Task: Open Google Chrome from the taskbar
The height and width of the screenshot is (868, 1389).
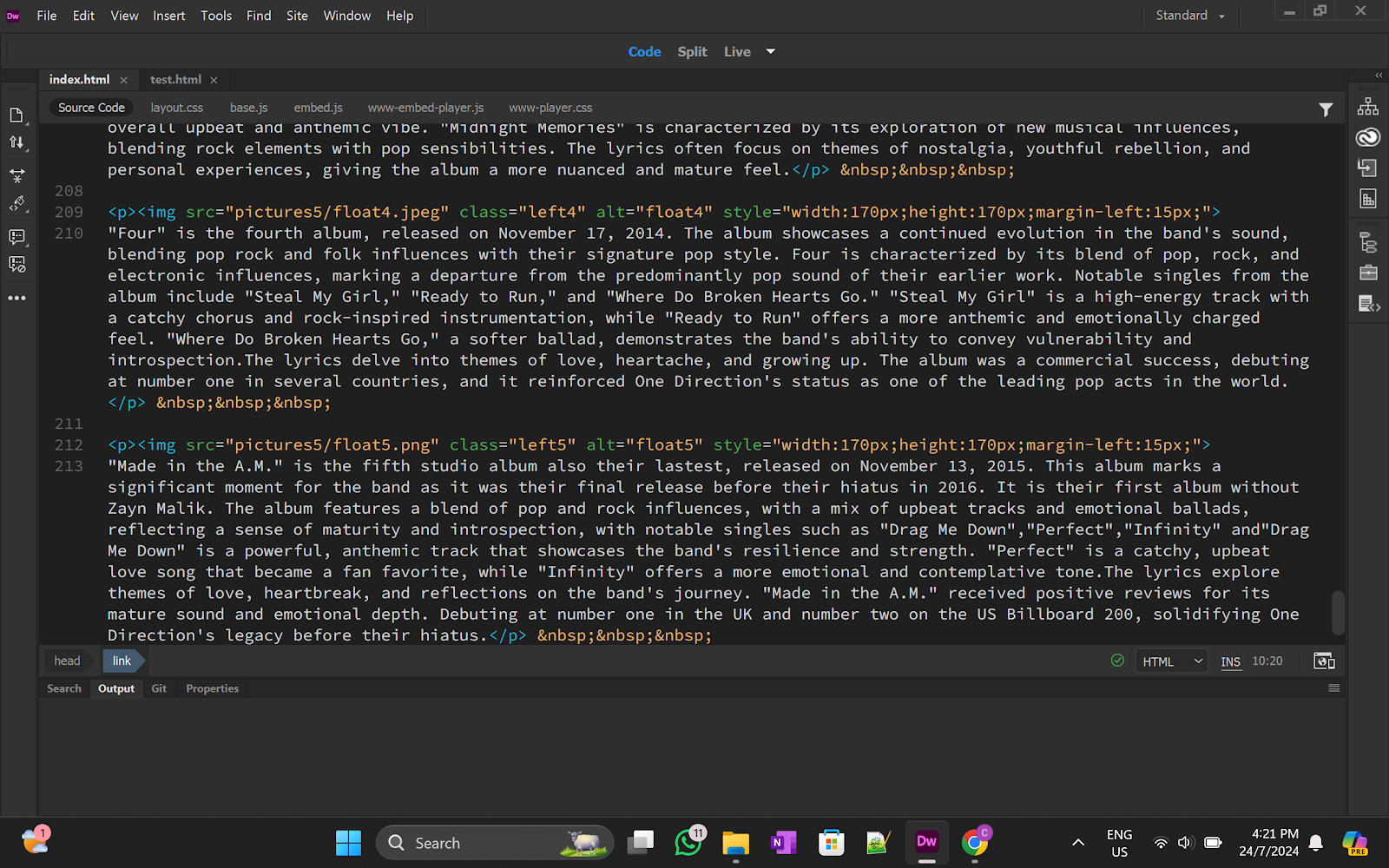Action: pyautogui.click(x=975, y=843)
